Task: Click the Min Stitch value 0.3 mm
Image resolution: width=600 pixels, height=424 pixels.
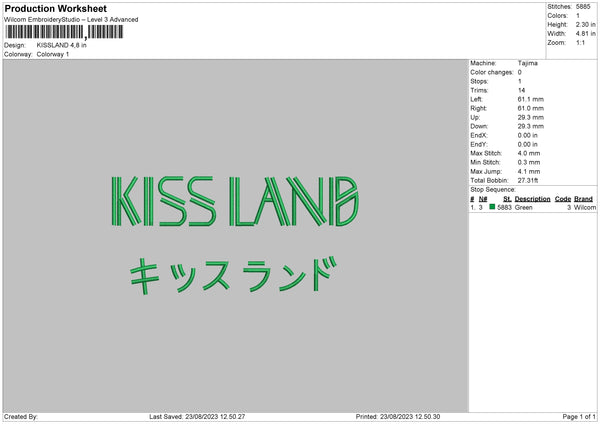Action: (x=529, y=162)
